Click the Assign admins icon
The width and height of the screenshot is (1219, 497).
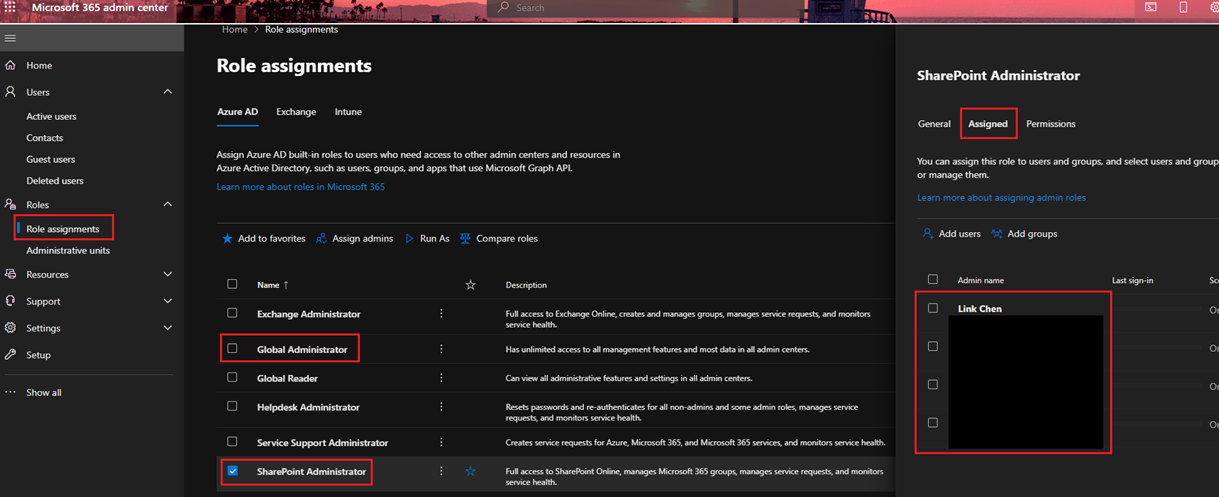[x=321, y=238]
